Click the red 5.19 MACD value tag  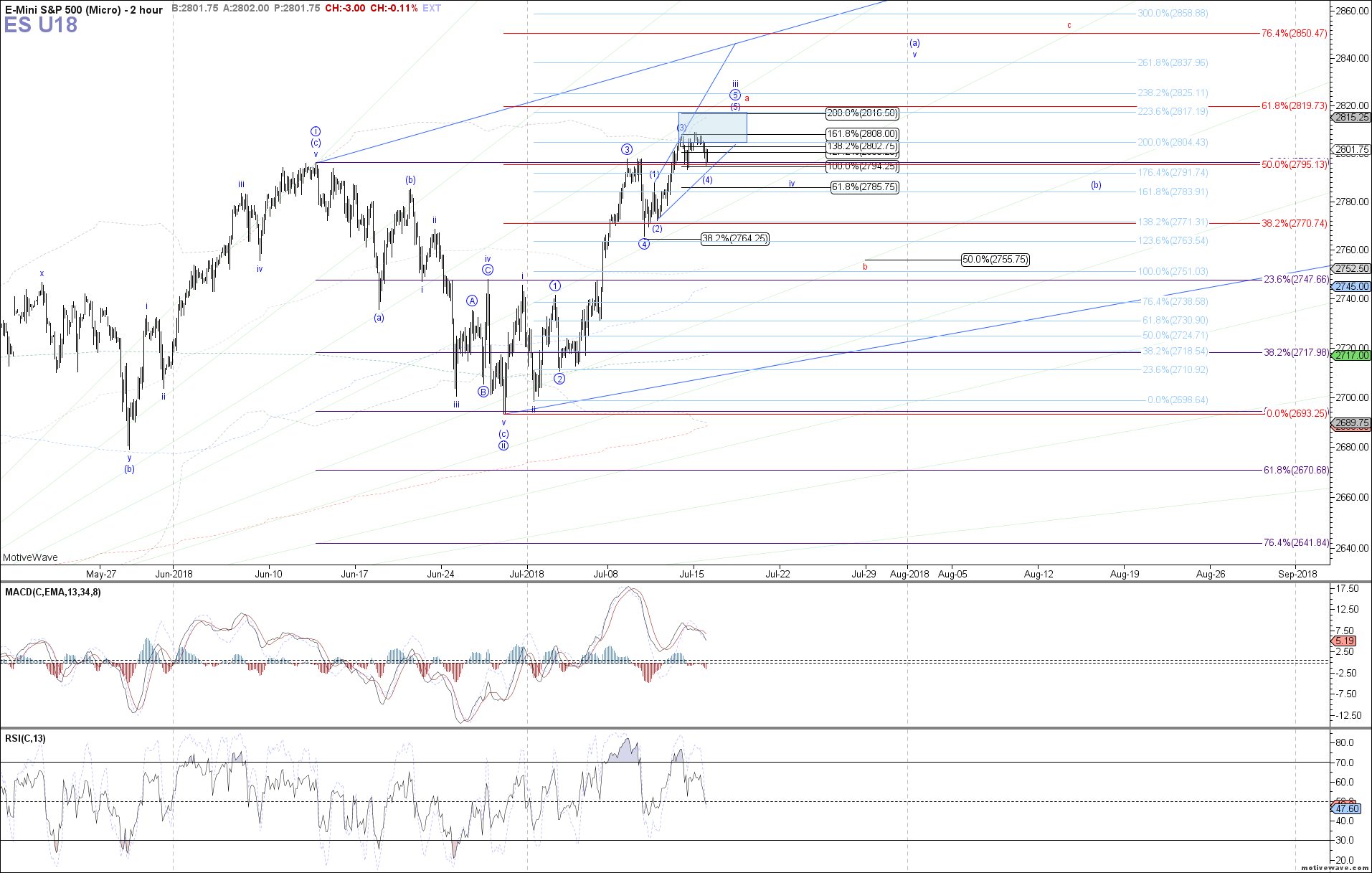1345,641
